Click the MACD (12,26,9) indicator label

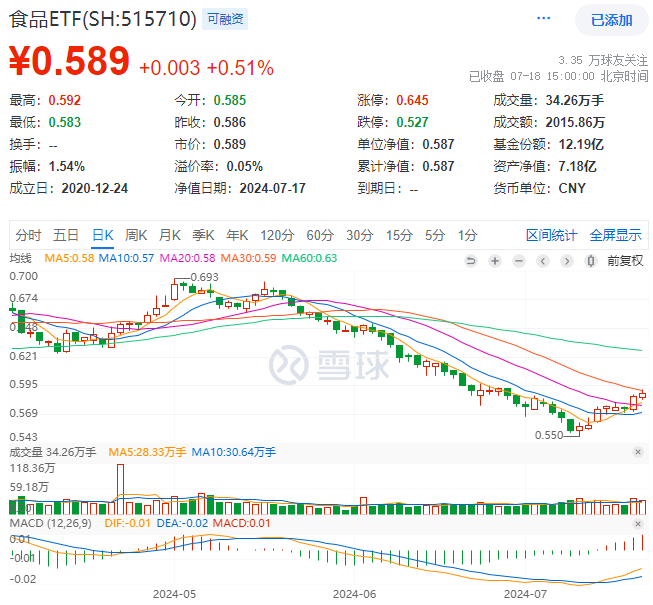coord(50,523)
